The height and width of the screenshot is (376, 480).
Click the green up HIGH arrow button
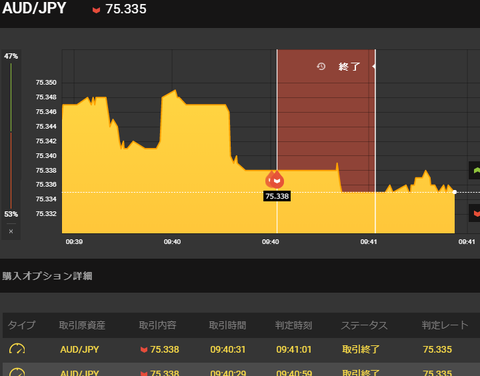(475, 170)
